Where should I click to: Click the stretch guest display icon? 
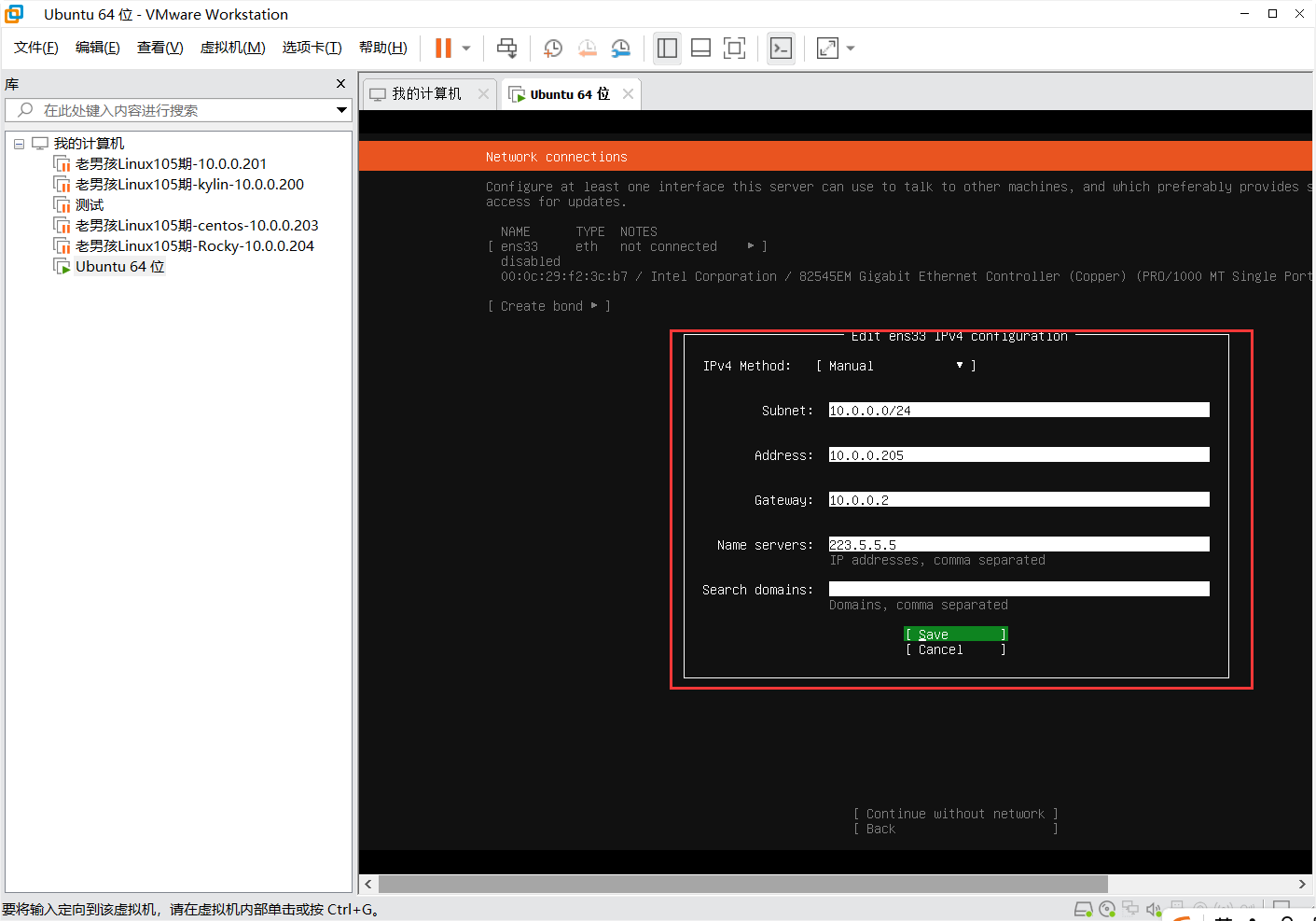pyautogui.click(x=827, y=48)
